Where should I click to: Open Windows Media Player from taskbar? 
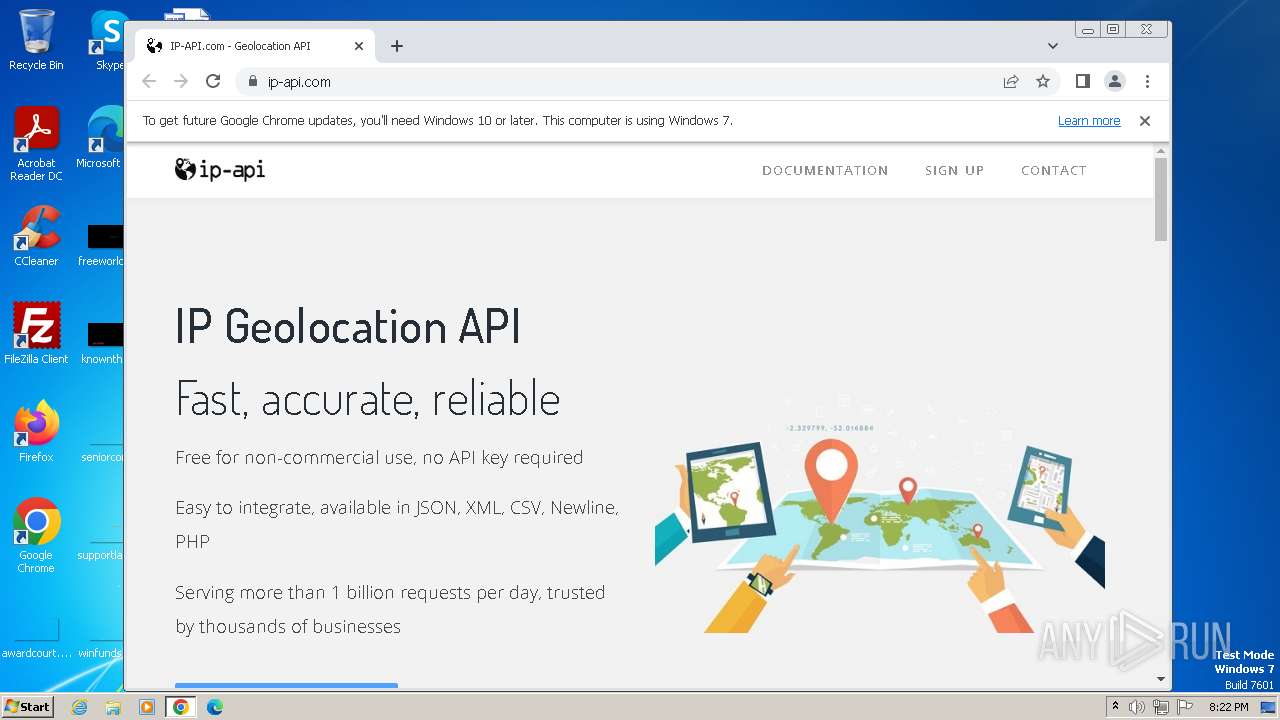tap(147, 707)
